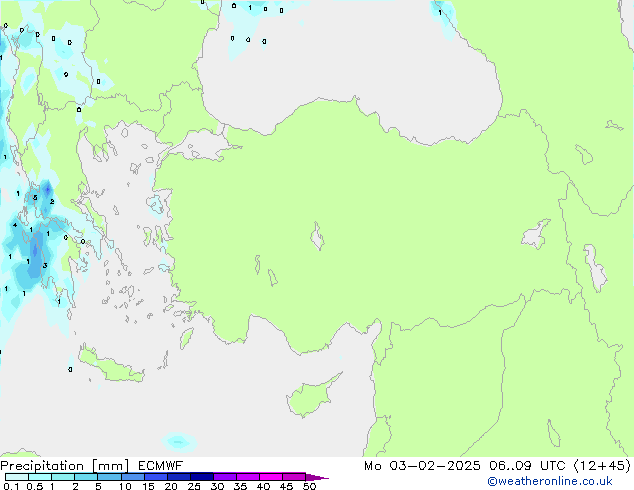The height and width of the screenshot is (490, 634).
Task: Open the weatheronline.co.uk copyright link
Action: (550, 481)
